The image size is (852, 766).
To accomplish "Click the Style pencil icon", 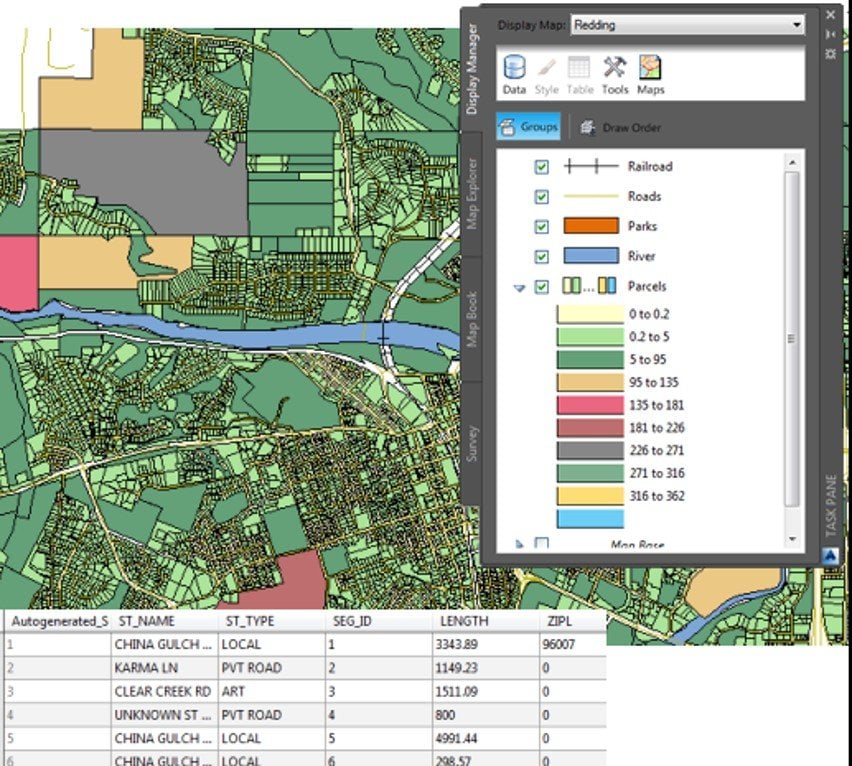I will point(546,69).
